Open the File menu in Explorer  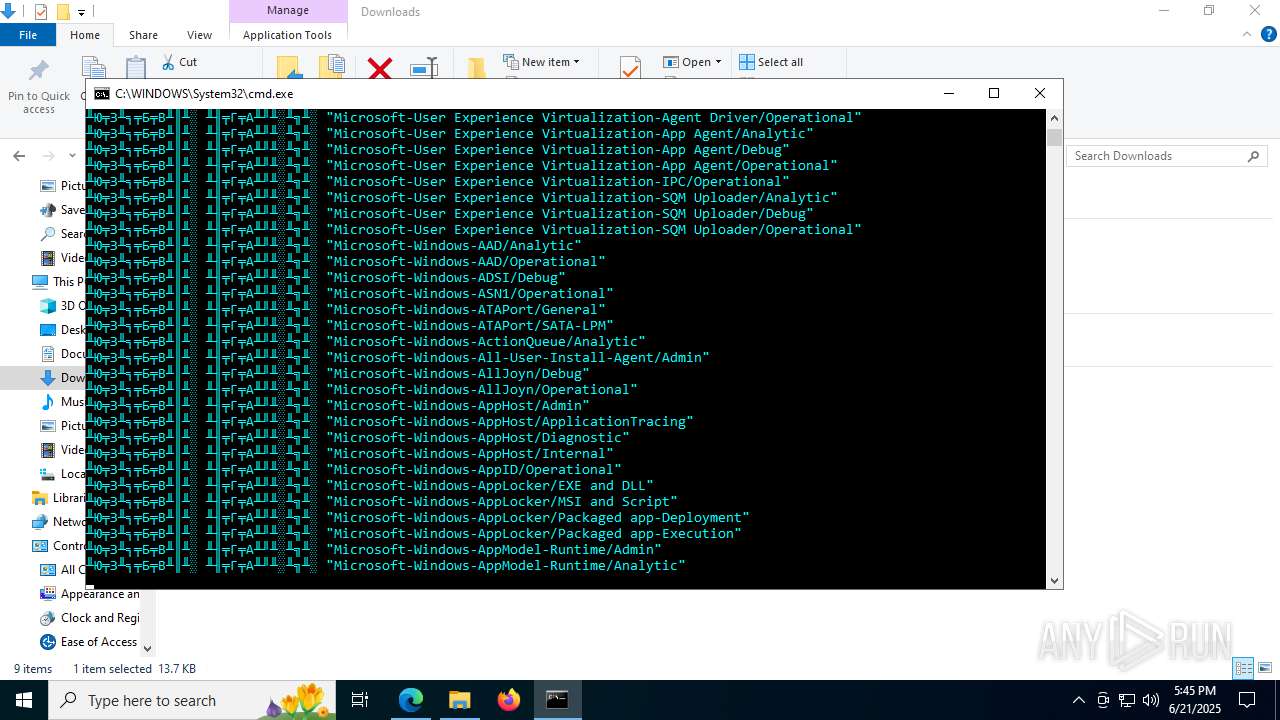pyautogui.click(x=28, y=35)
